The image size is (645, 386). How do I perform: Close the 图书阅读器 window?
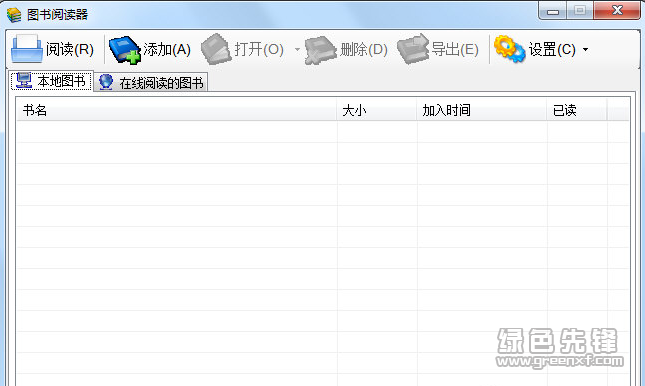[x=617, y=10]
